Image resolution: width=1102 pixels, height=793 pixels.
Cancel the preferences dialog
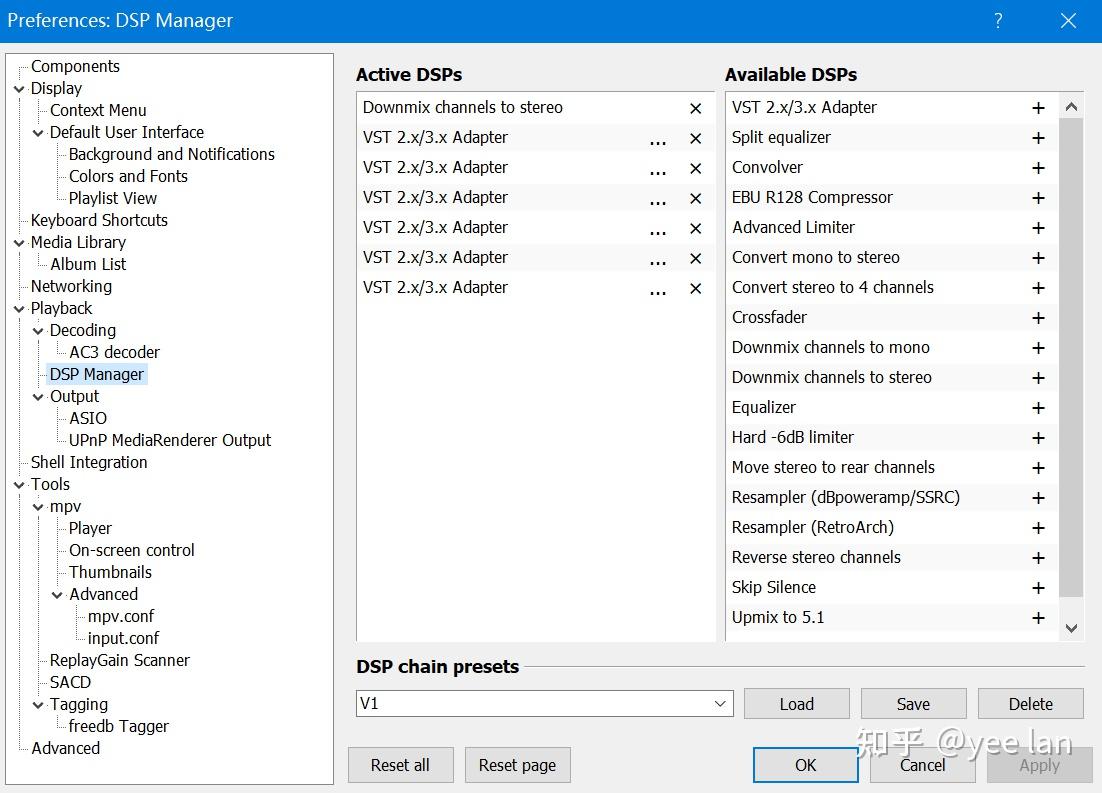[x=922, y=765]
